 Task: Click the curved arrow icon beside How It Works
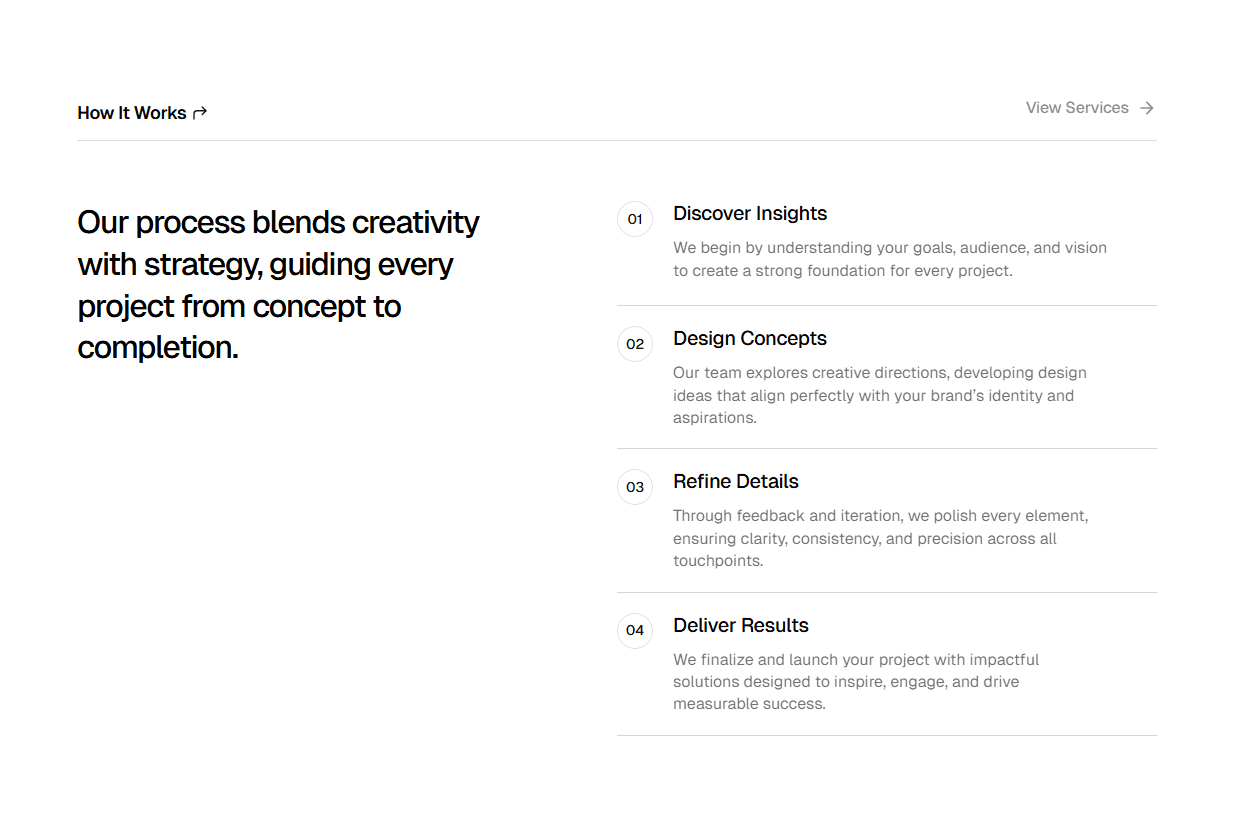(x=200, y=112)
